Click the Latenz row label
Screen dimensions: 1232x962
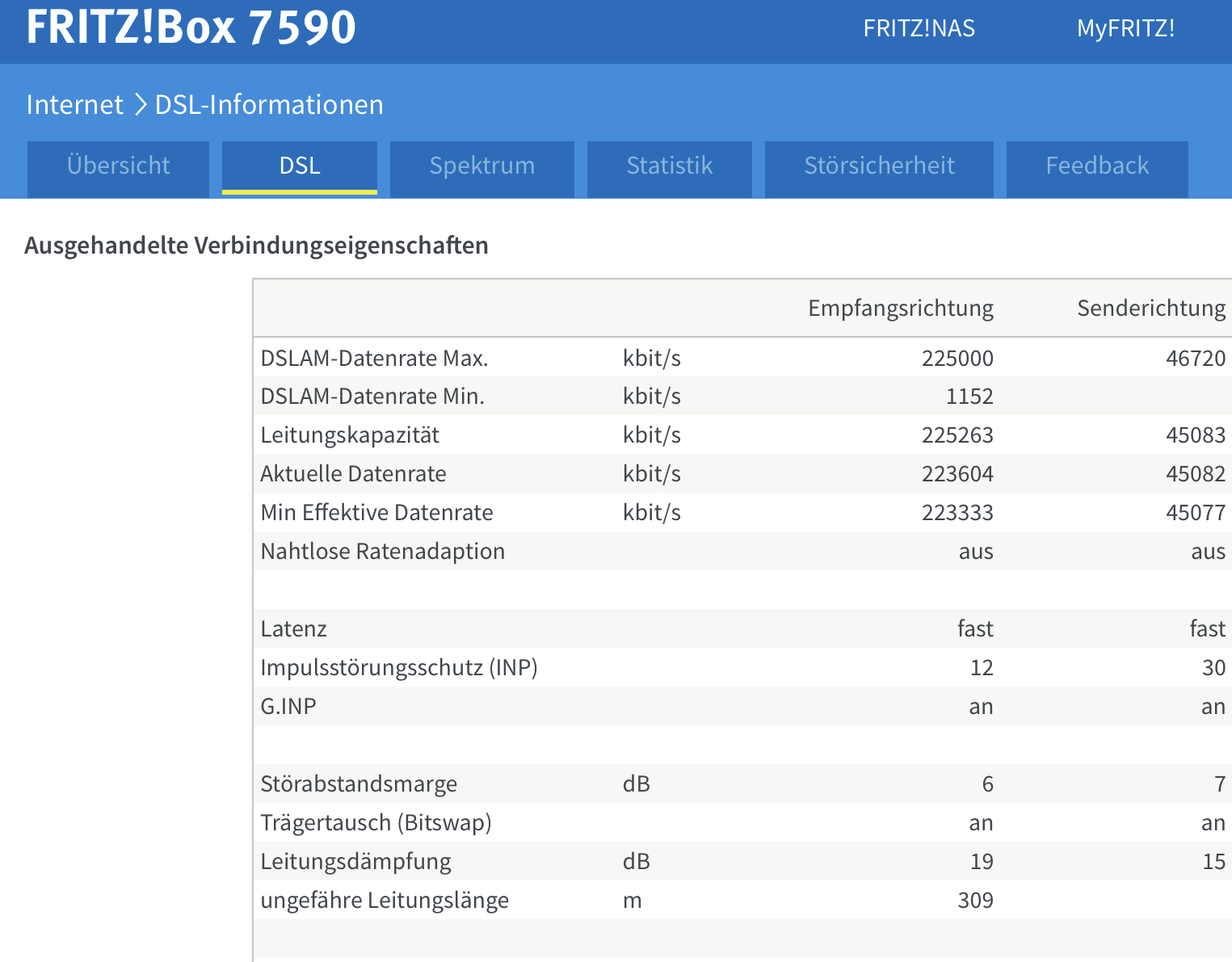293,629
